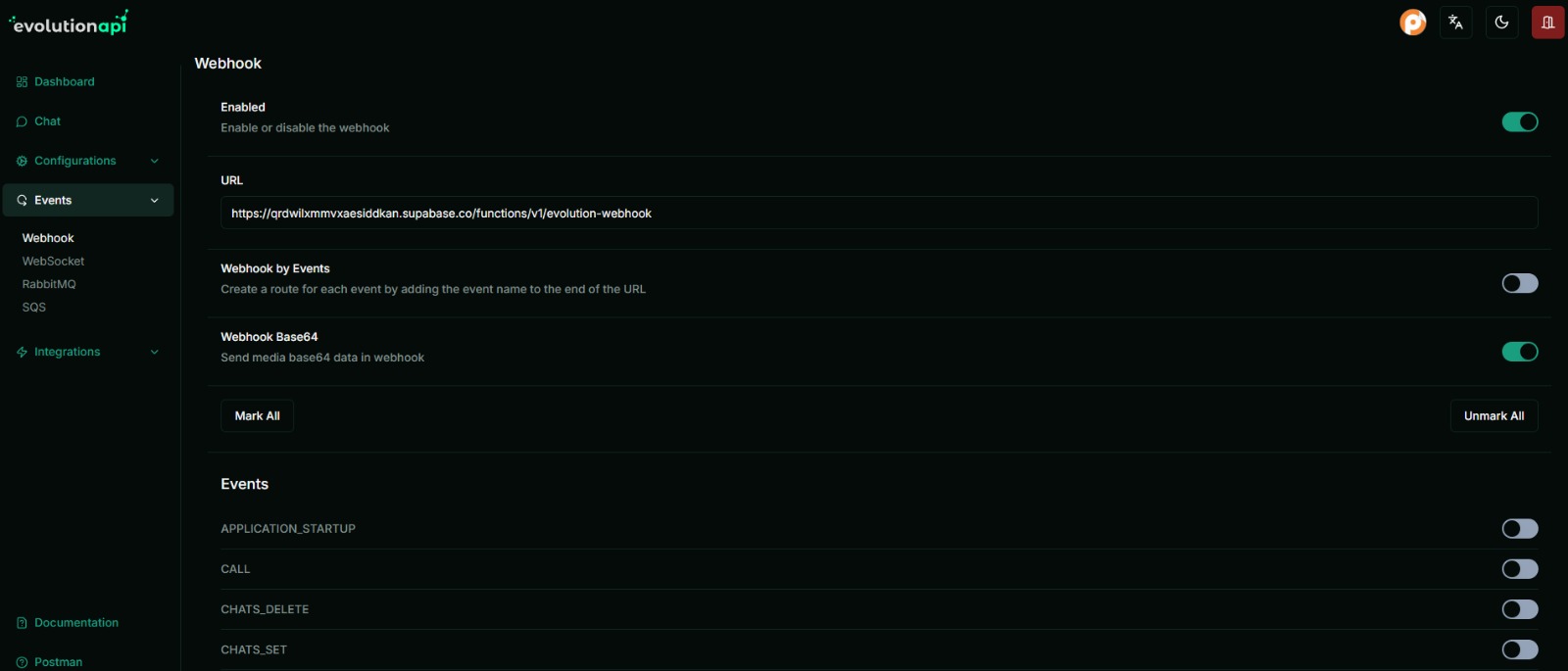Enable the APPLICATION_STARTUP event toggle
This screenshot has width=1568, height=671.
[x=1519, y=529]
